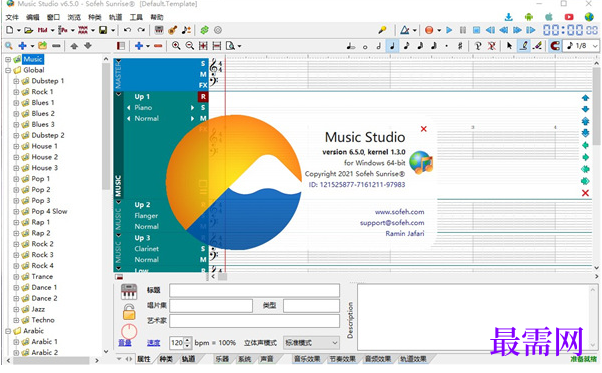602x373 pixels.
Task: Open dropdown arrow next to new file icon
Action: click(18, 30)
